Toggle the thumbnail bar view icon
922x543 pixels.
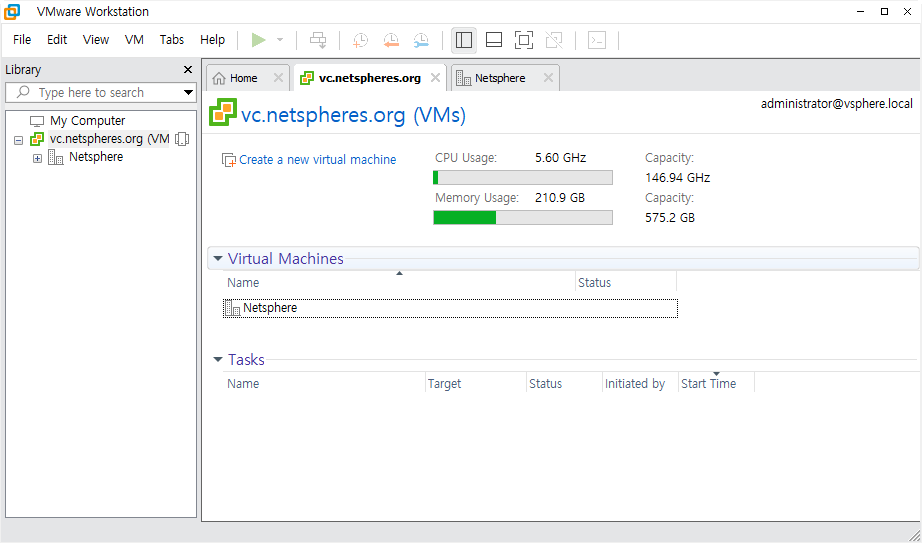(x=494, y=40)
